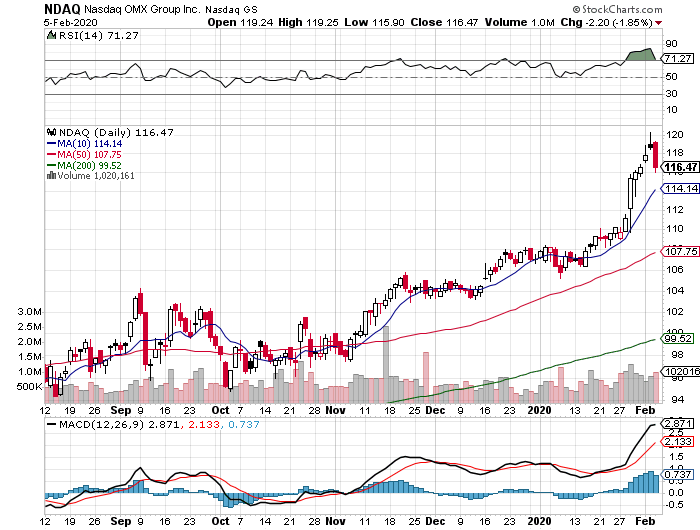Click the 1020161 volume axis tag
Image resolution: width=700 pixels, height=530 pixels.
click(680, 371)
